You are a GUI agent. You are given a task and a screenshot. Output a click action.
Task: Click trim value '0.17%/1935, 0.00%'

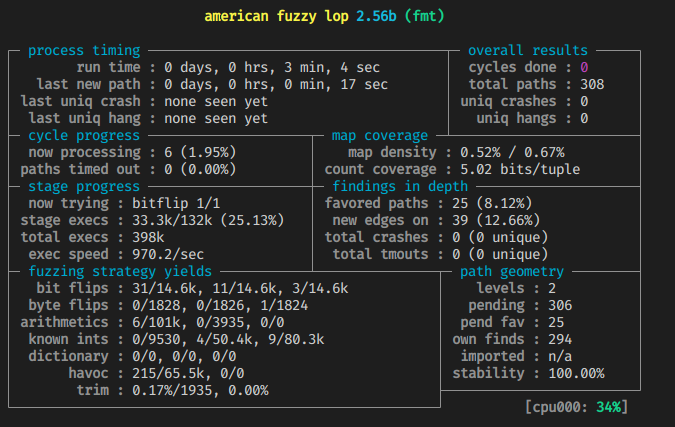pos(200,390)
